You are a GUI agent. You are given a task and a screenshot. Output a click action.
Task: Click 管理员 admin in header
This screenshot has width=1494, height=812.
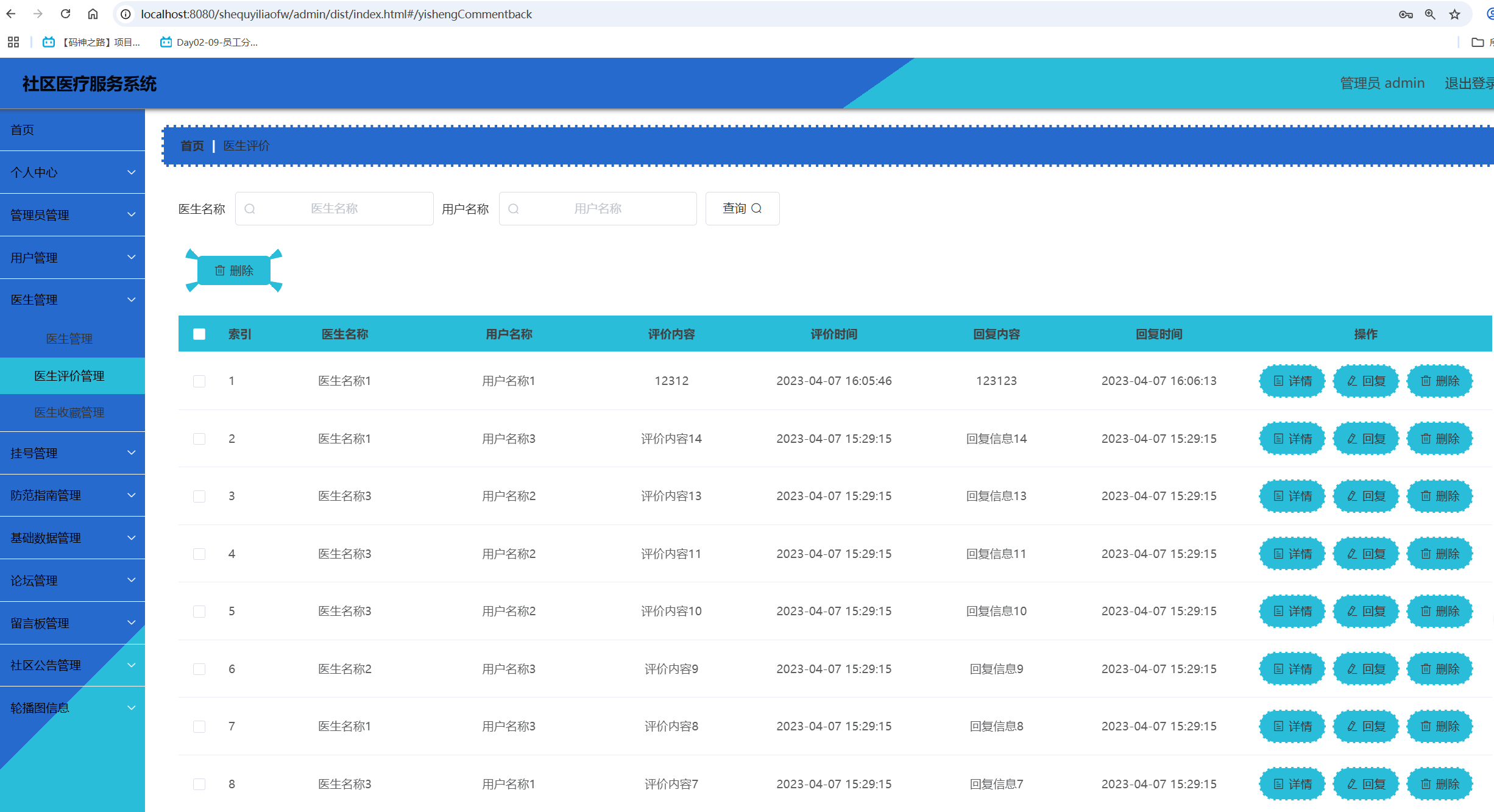pyautogui.click(x=1382, y=83)
